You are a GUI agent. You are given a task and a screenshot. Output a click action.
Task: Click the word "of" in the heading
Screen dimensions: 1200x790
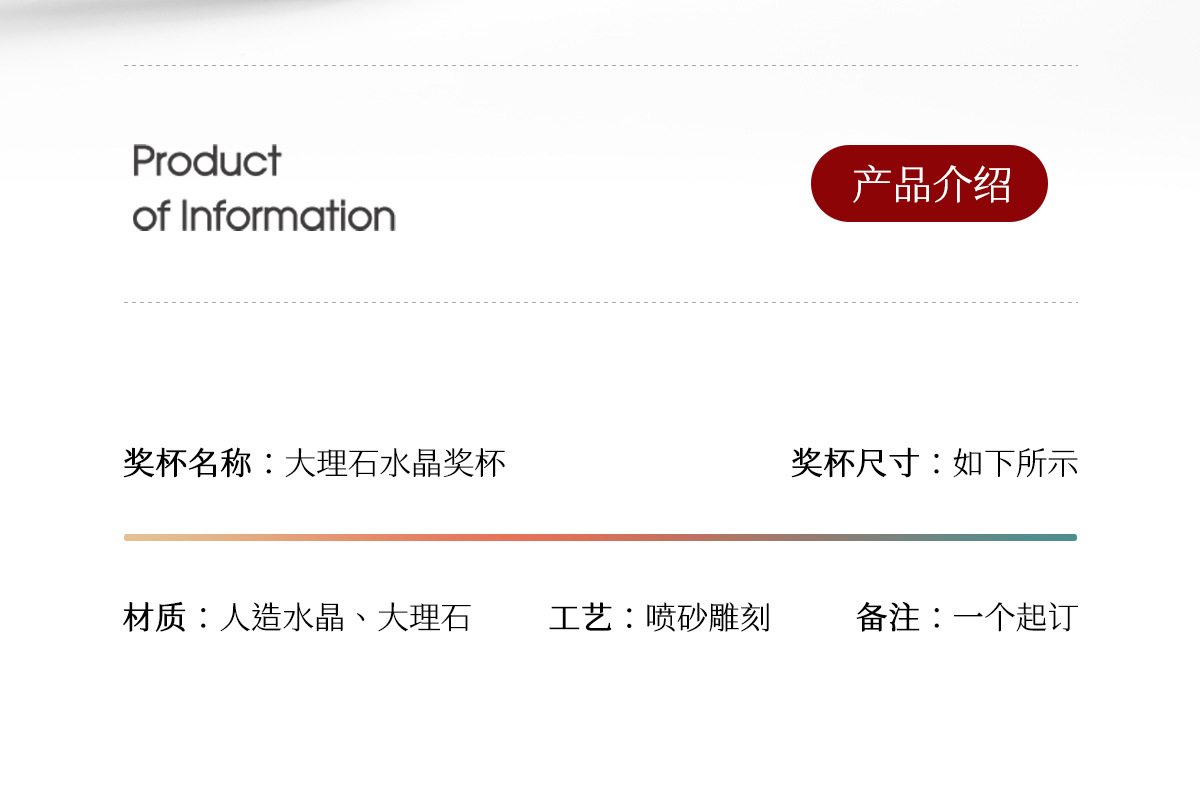[151, 216]
